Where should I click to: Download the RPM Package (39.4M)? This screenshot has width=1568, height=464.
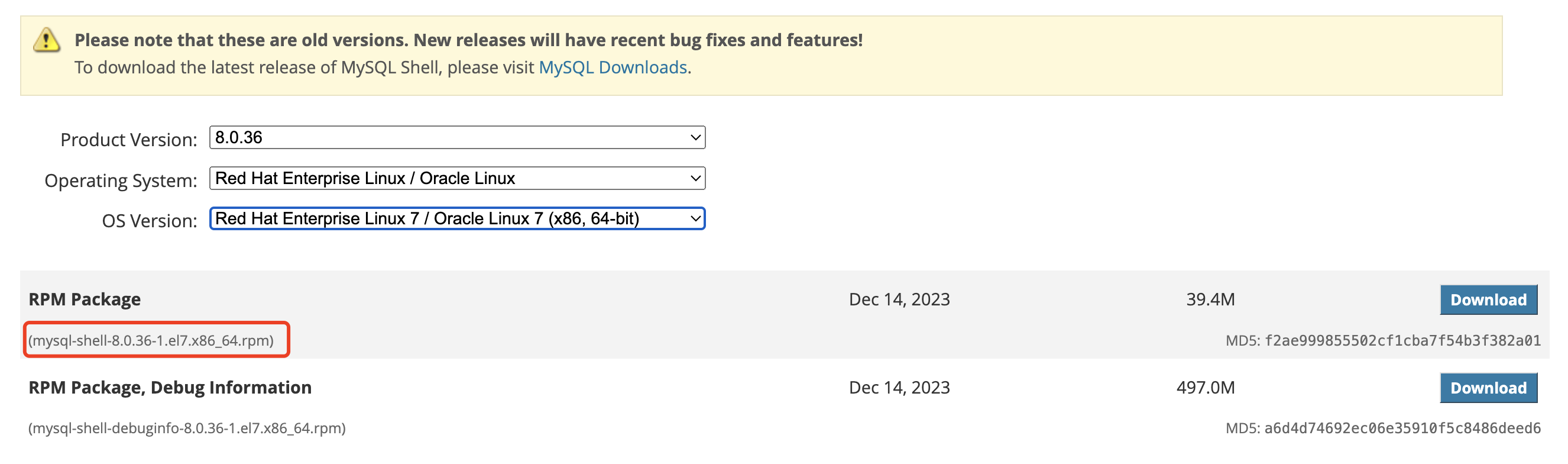tap(1488, 299)
